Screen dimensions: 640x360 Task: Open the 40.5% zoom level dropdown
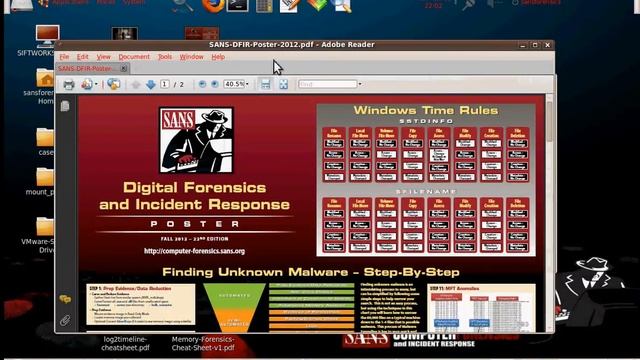(x=247, y=84)
